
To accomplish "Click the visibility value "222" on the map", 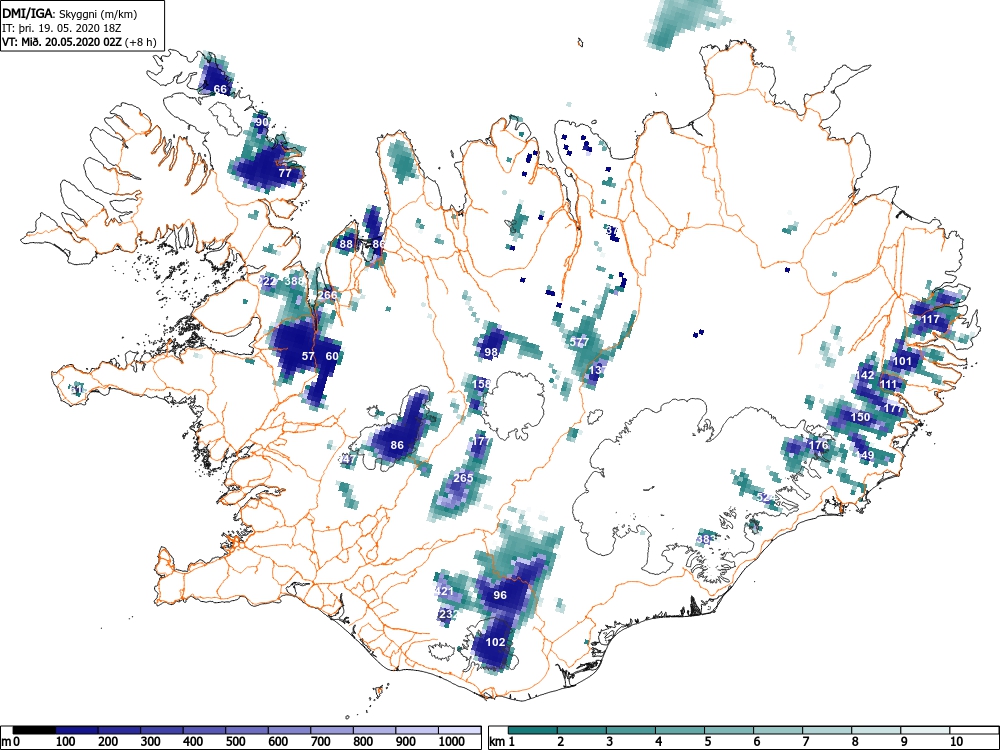I will pos(267,281).
